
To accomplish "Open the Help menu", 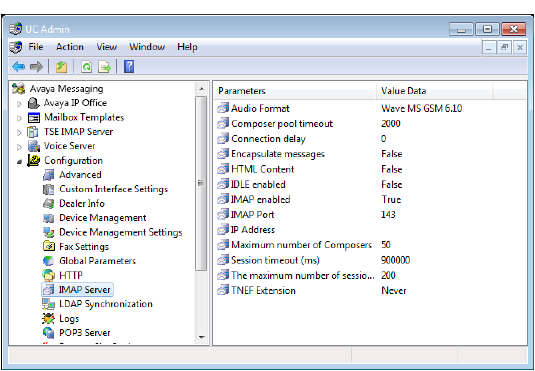I will (187, 47).
